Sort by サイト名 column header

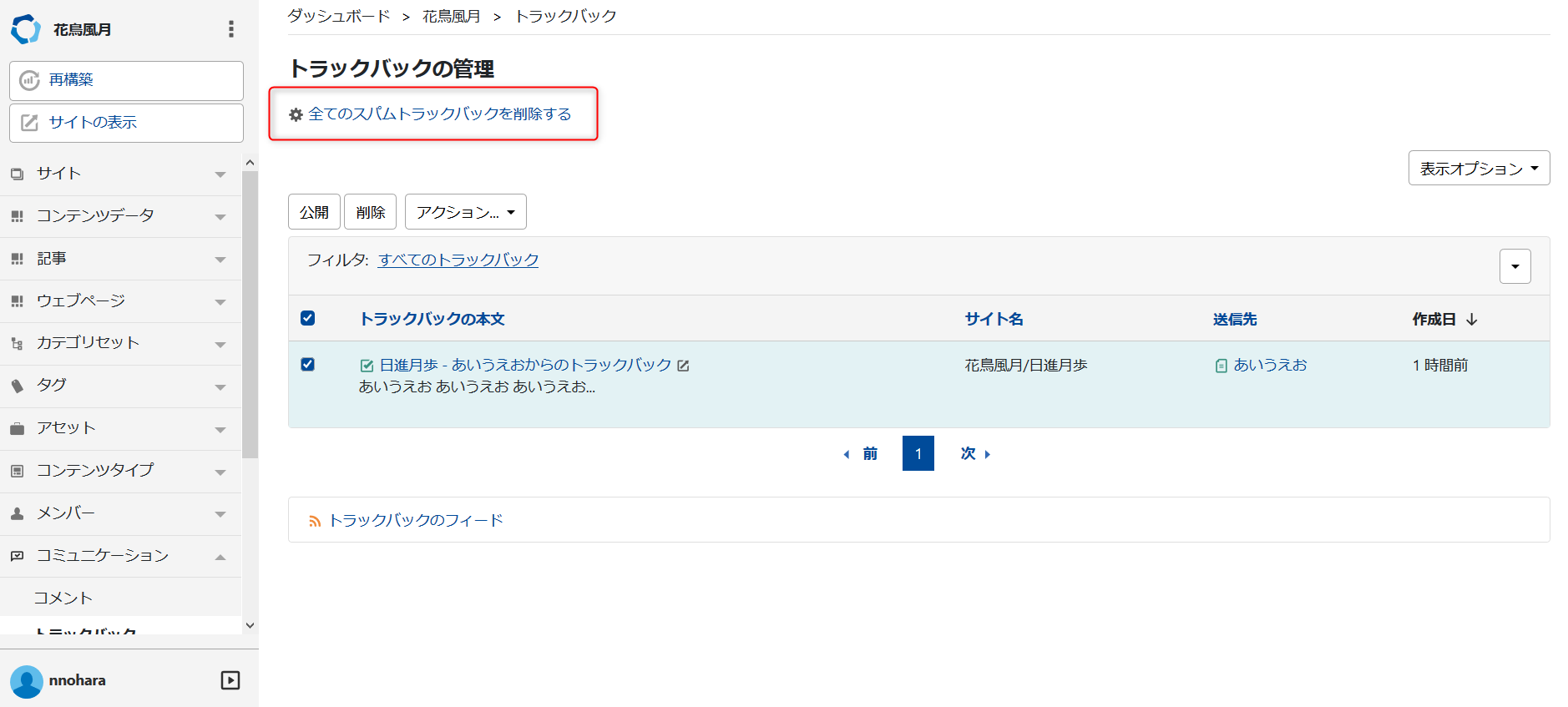click(994, 319)
